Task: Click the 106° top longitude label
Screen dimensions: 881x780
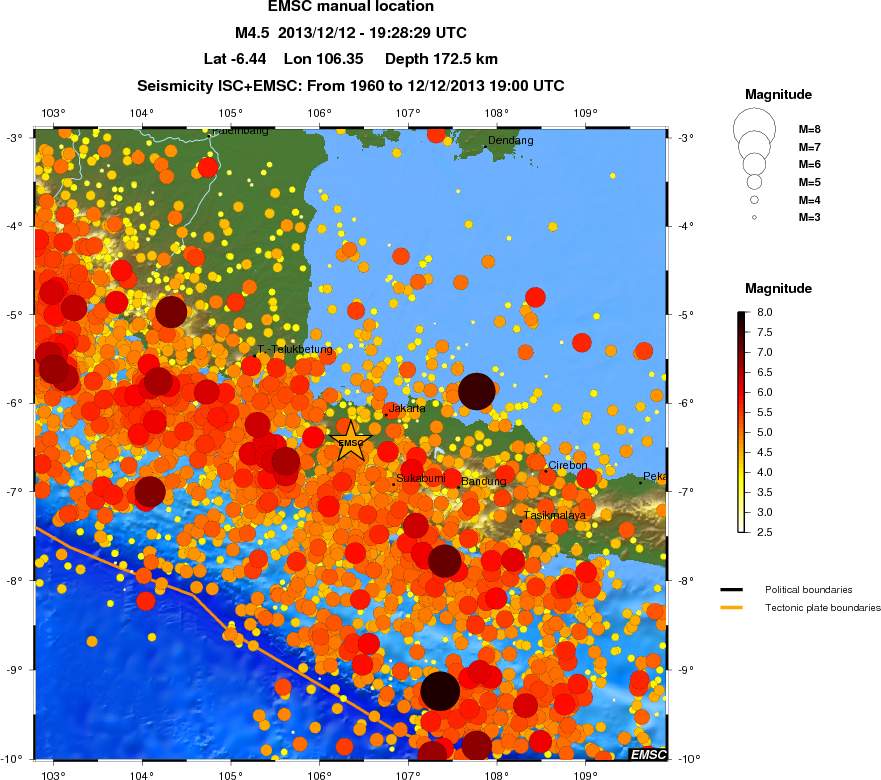Action: click(x=319, y=114)
